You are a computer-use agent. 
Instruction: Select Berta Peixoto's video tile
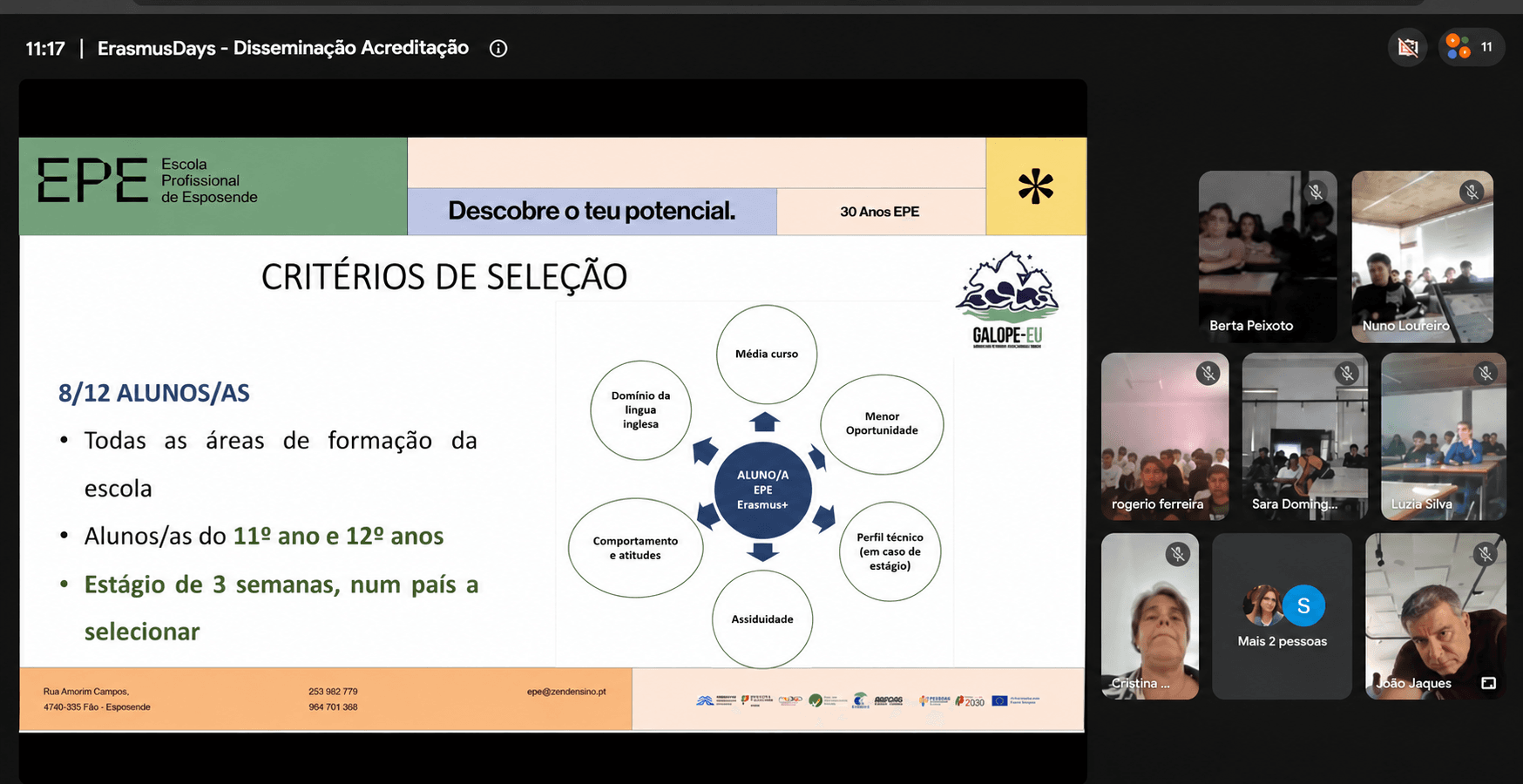point(1268,256)
